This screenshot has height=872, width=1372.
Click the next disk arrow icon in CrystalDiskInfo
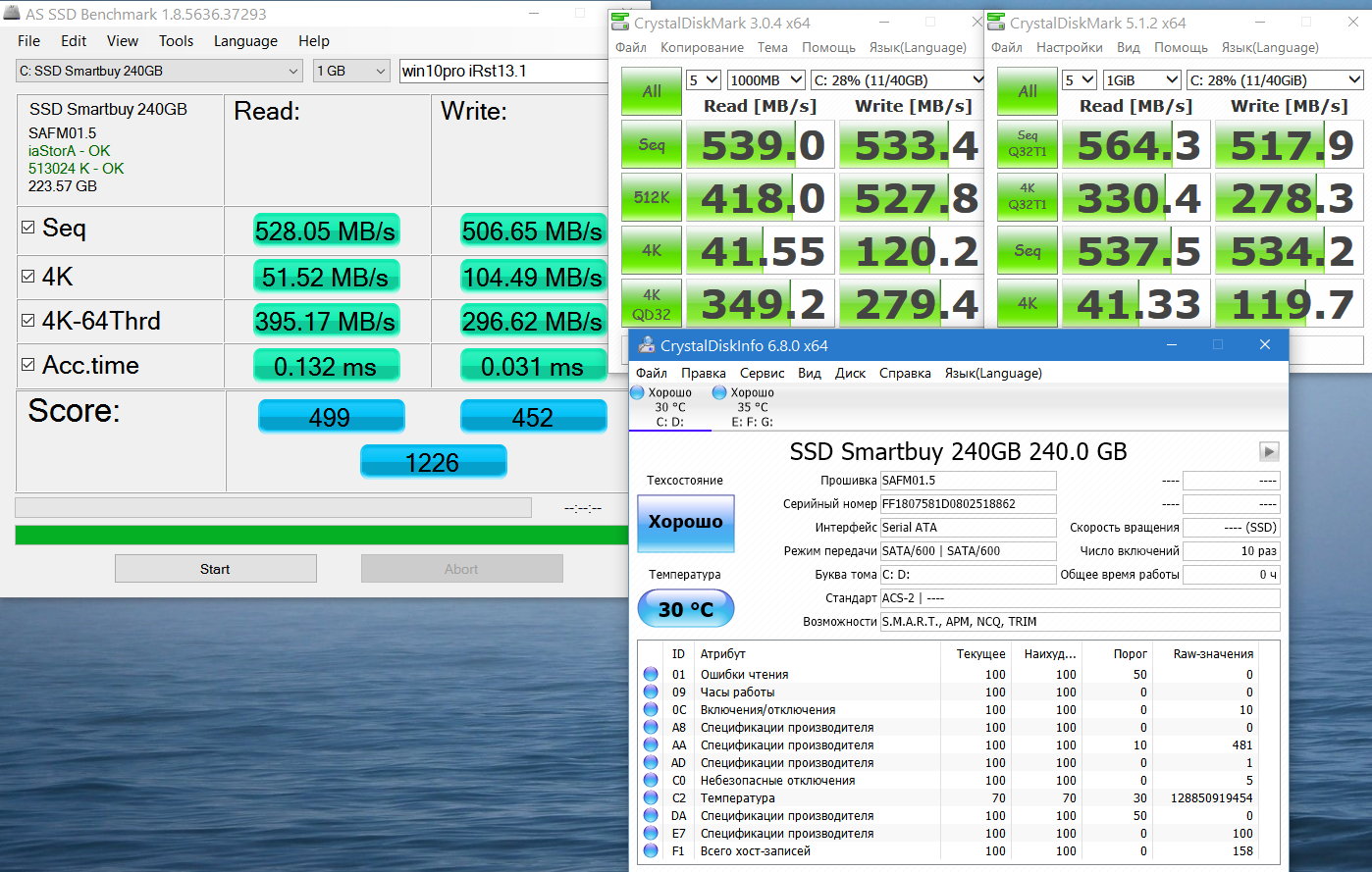(1269, 451)
